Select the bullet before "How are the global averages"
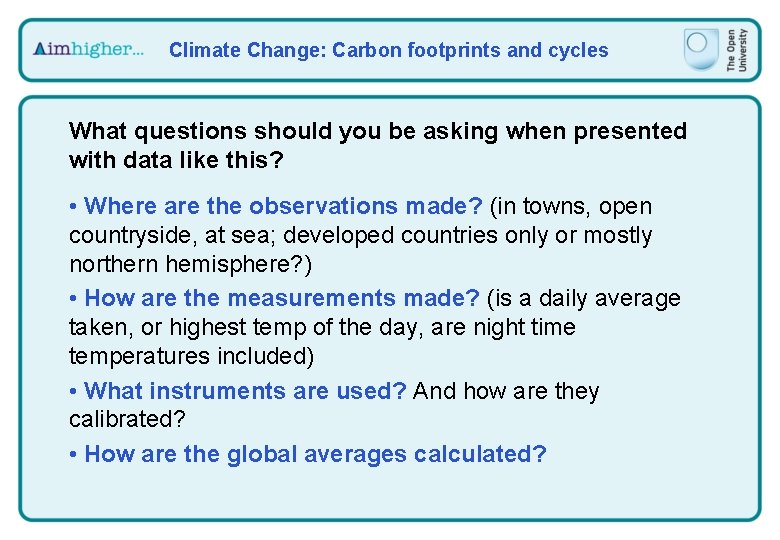The height and width of the screenshot is (540, 780). (x=74, y=455)
